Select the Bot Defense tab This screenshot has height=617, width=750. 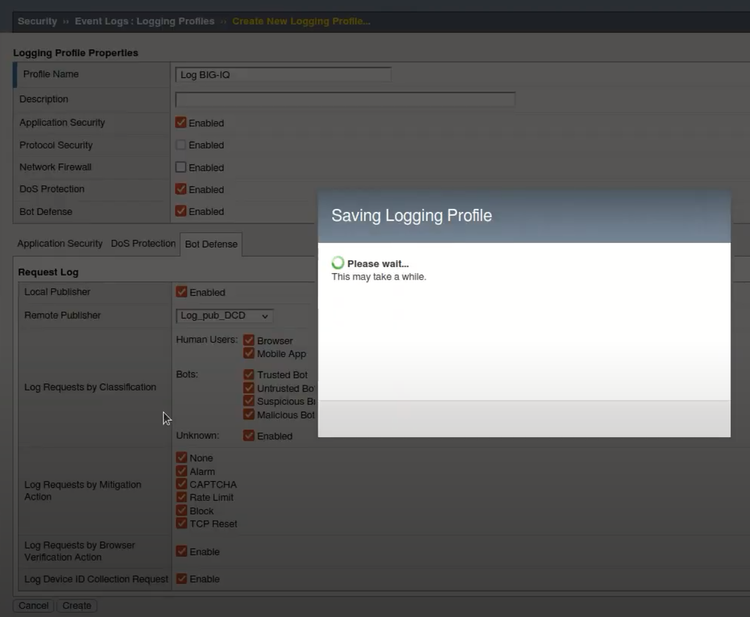pos(211,244)
